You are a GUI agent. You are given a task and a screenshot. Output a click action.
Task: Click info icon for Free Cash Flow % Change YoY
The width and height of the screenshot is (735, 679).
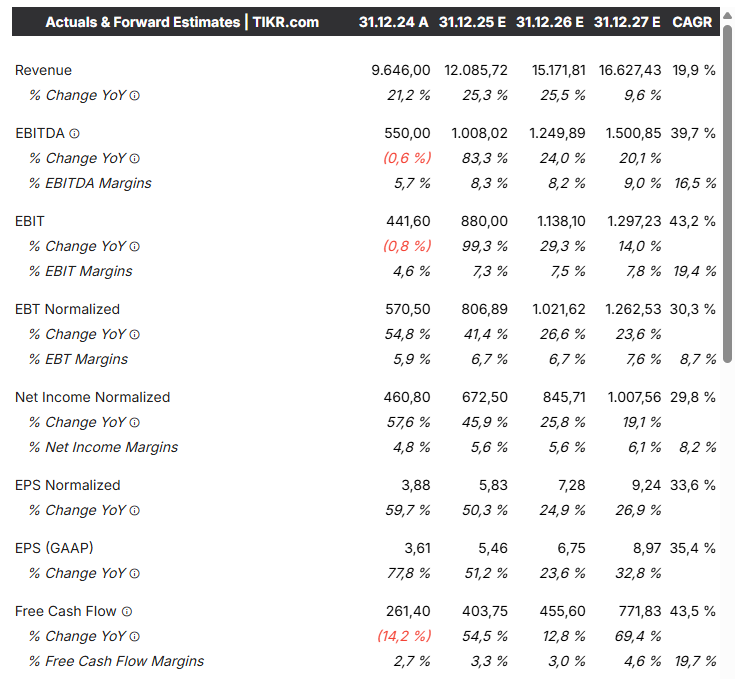pyautogui.click(x=135, y=636)
